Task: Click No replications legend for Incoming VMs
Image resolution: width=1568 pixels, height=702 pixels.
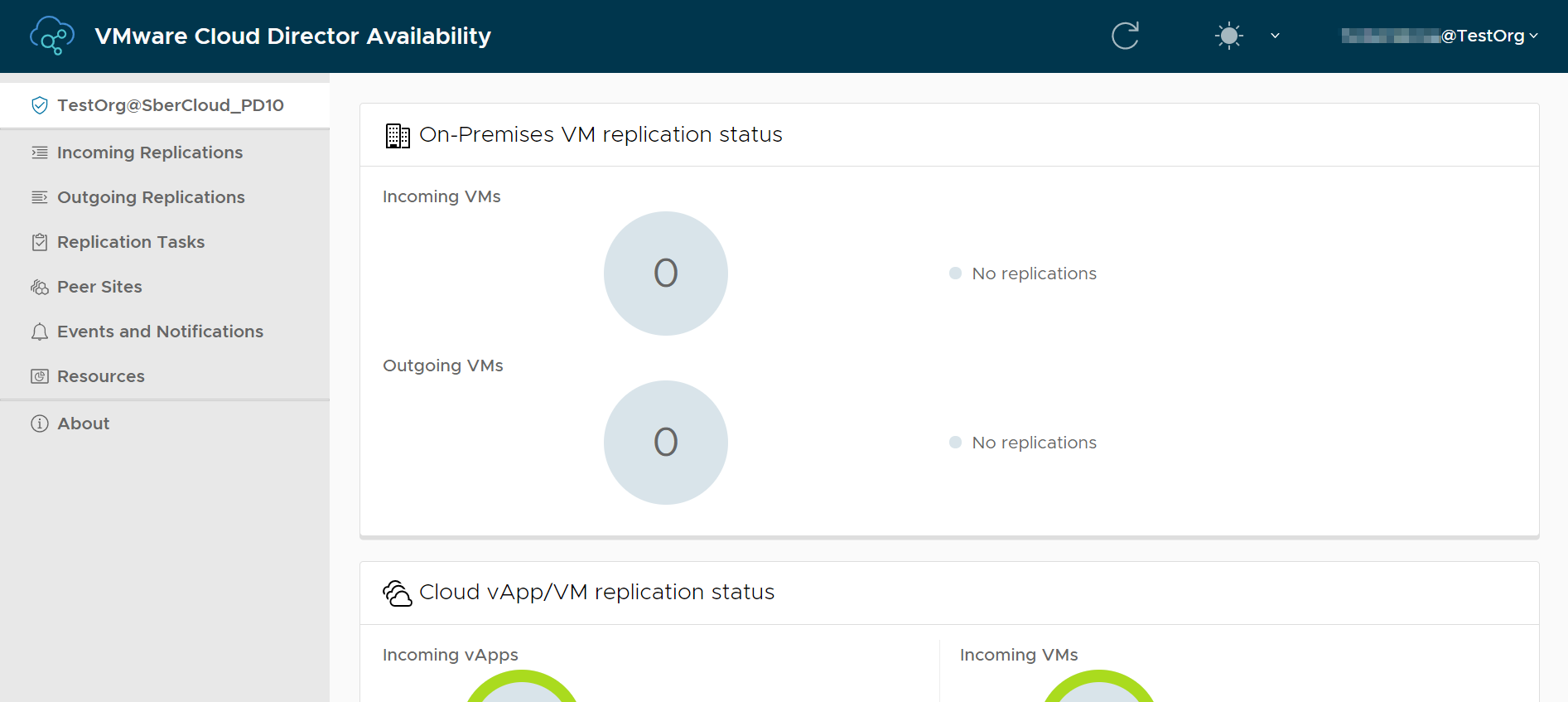Action: click(x=1023, y=274)
